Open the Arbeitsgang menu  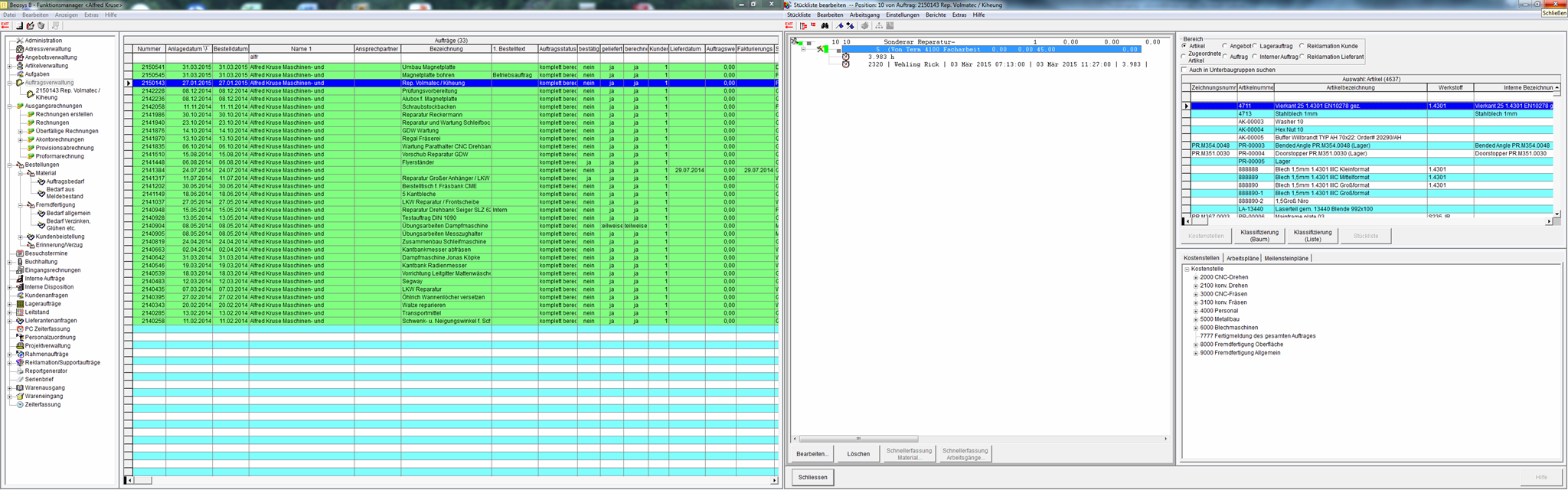864,15
